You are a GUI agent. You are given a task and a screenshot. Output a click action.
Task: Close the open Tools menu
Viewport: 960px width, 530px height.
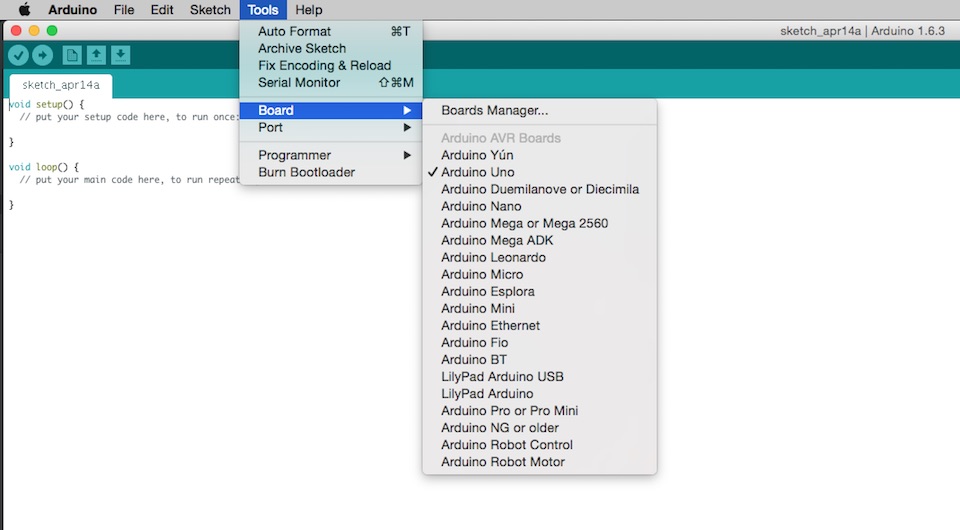pyautogui.click(x=263, y=10)
